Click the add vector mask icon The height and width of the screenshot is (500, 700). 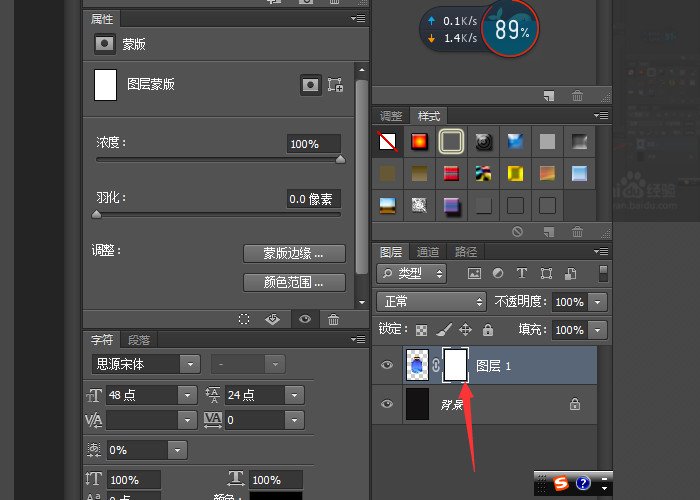pyautogui.click(x=335, y=85)
